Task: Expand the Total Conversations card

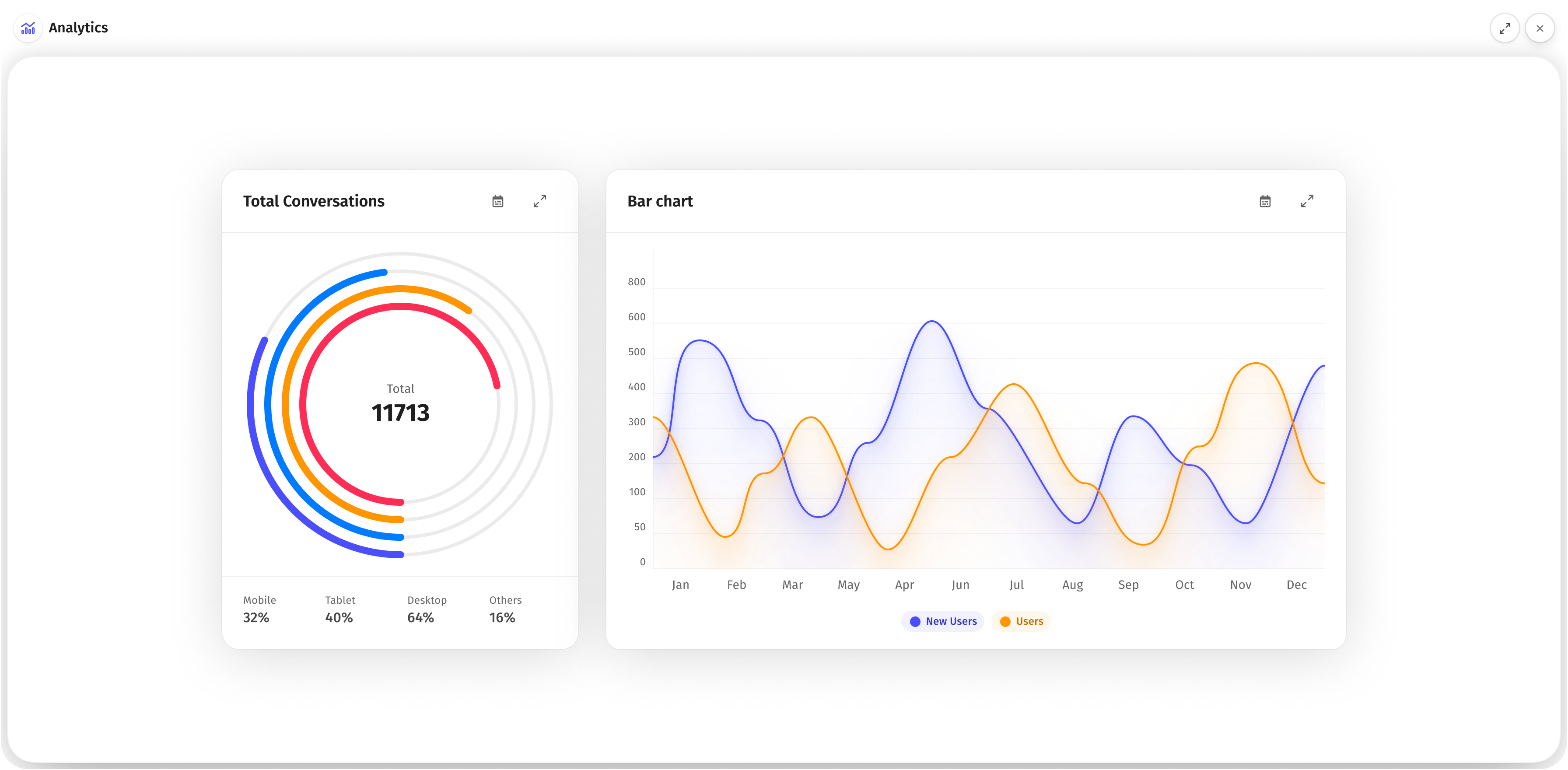Action: pyautogui.click(x=539, y=202)
